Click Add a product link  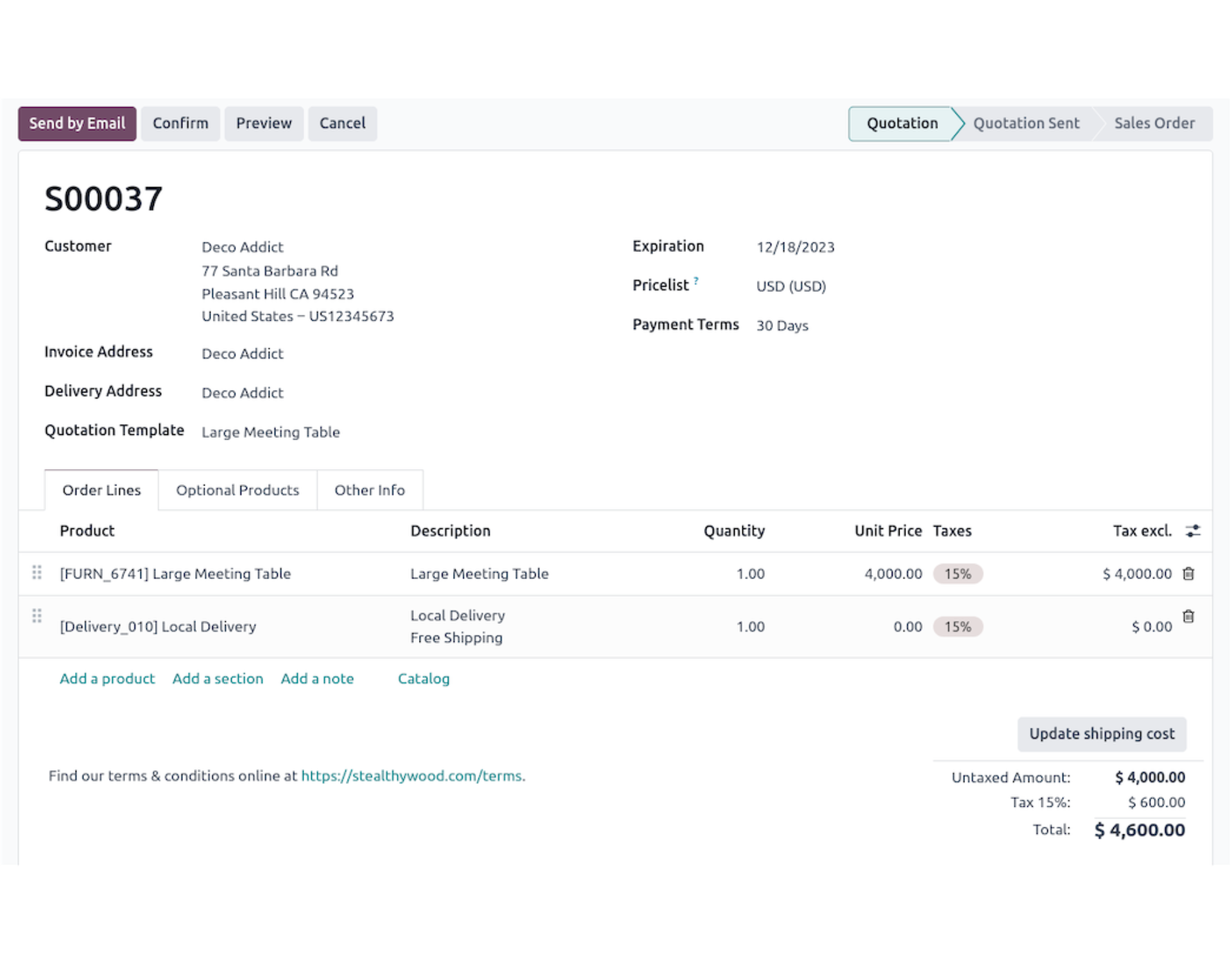(107, 679)
